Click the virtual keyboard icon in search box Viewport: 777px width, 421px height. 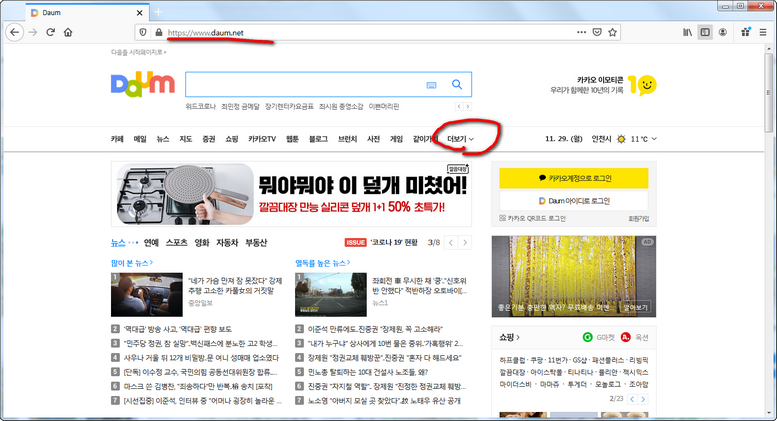tap(431, 85)
